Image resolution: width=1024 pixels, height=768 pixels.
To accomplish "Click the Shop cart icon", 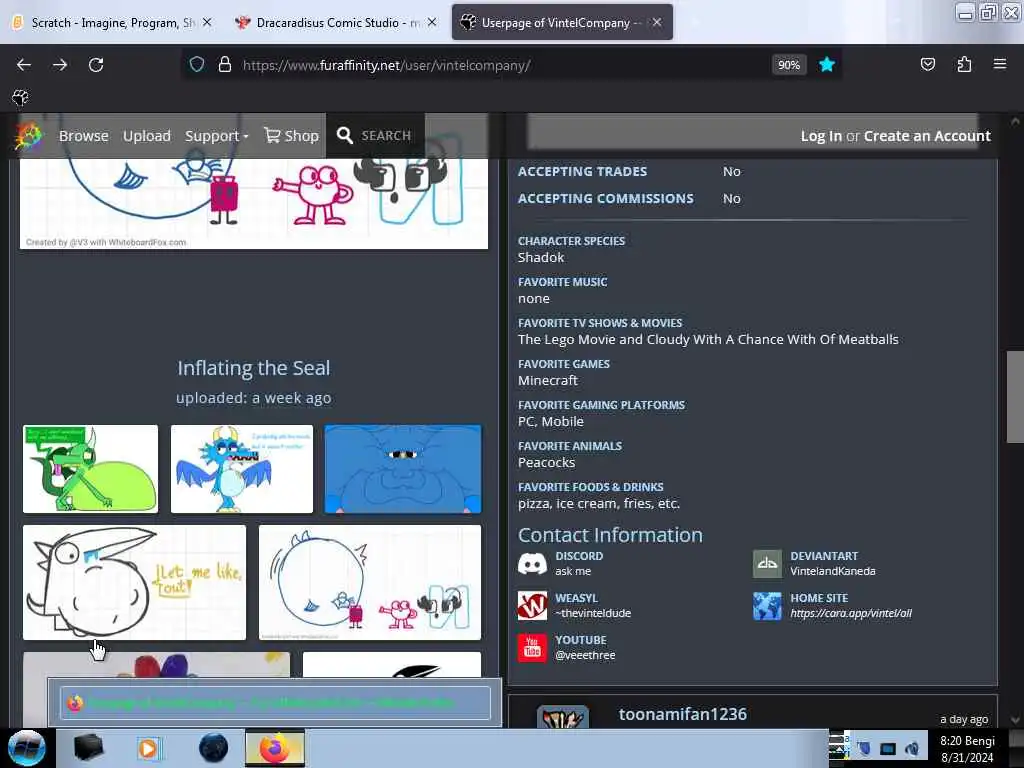I will [272, 135].
